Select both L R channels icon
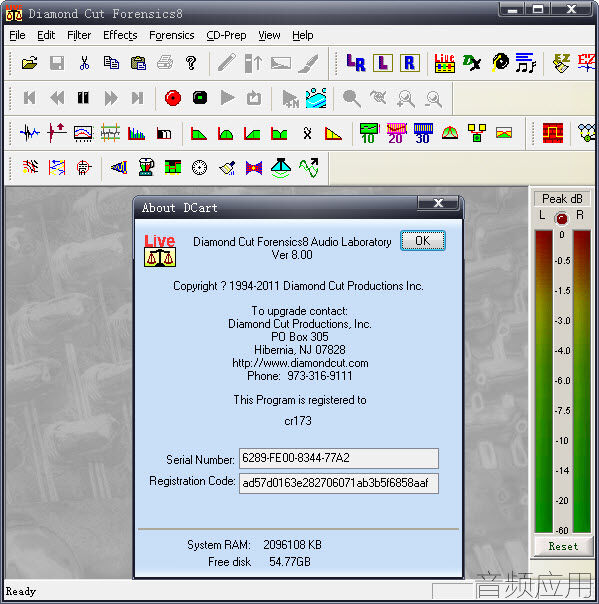This screenshot has width=599, height=604. (356, 63)
